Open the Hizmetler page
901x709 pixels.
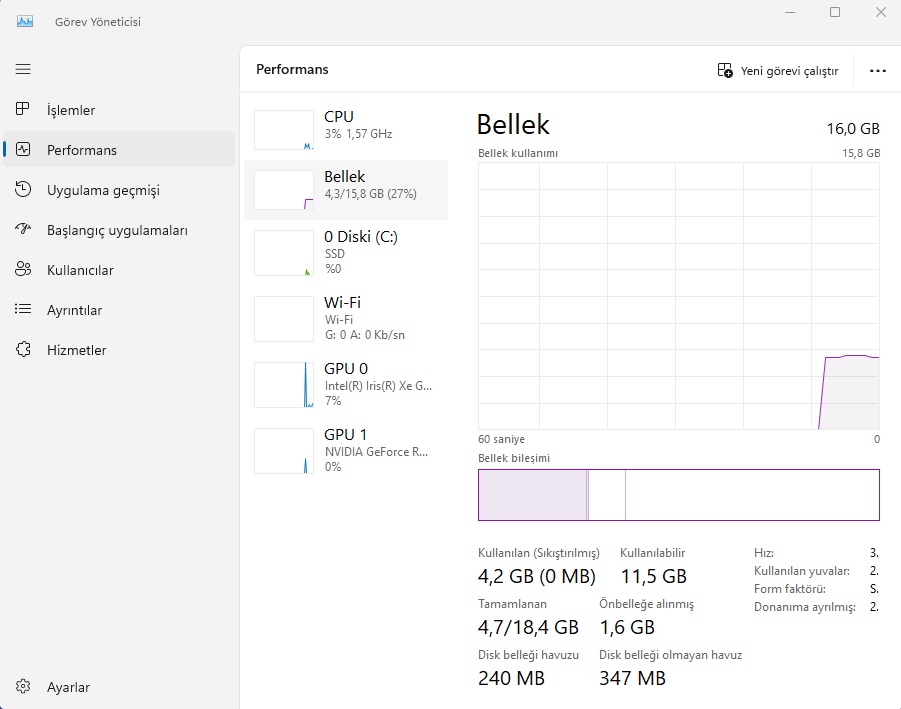pos(119,350)
